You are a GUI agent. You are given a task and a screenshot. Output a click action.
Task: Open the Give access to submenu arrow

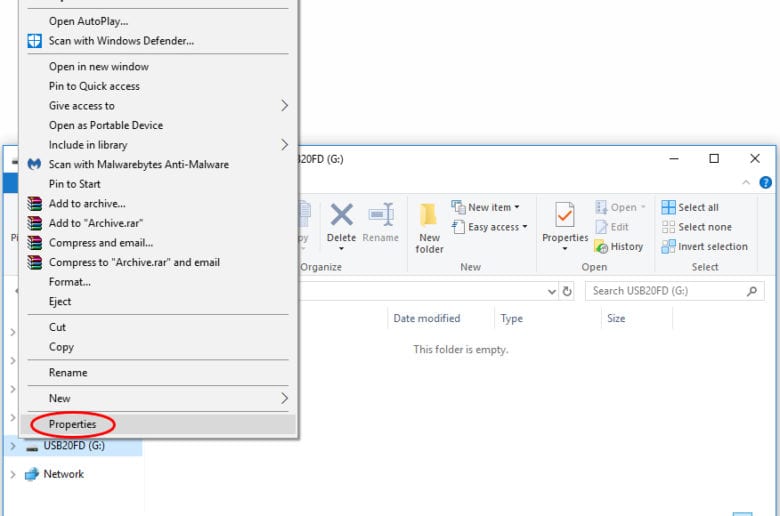point(284,105)
